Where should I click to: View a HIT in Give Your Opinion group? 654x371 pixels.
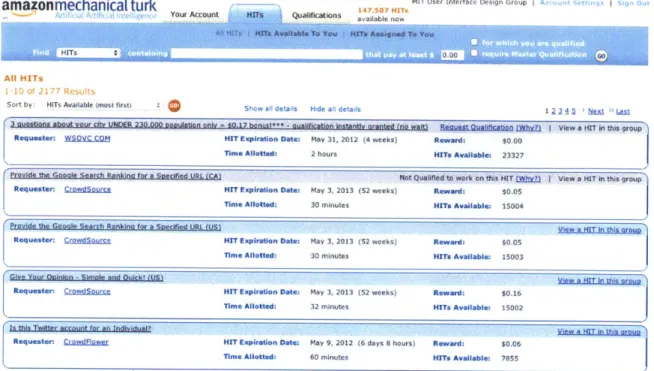pos(599,281)
